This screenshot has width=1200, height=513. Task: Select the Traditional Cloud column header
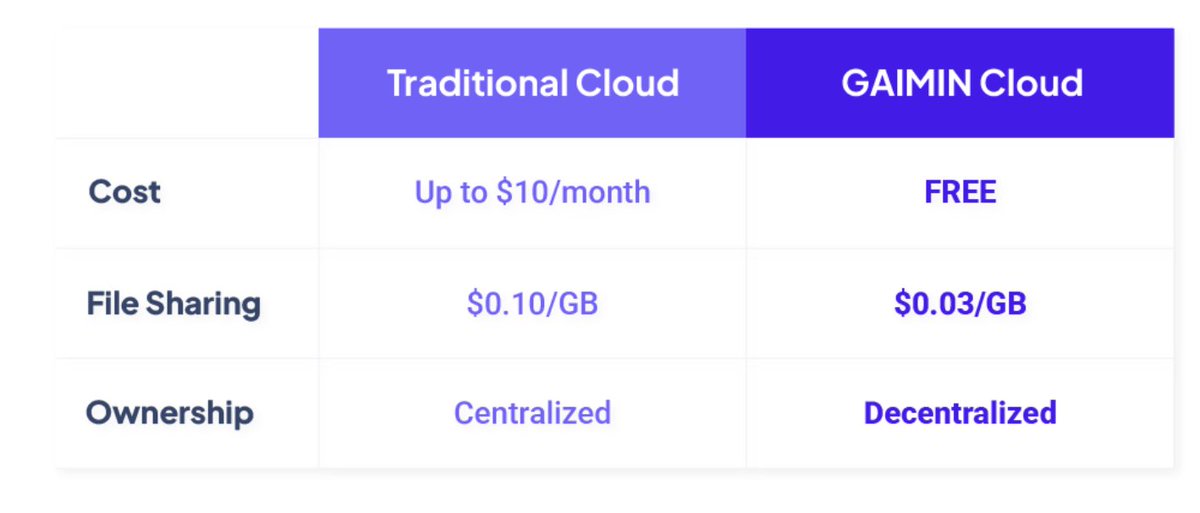pyautogui.click(x=532, y=83)
